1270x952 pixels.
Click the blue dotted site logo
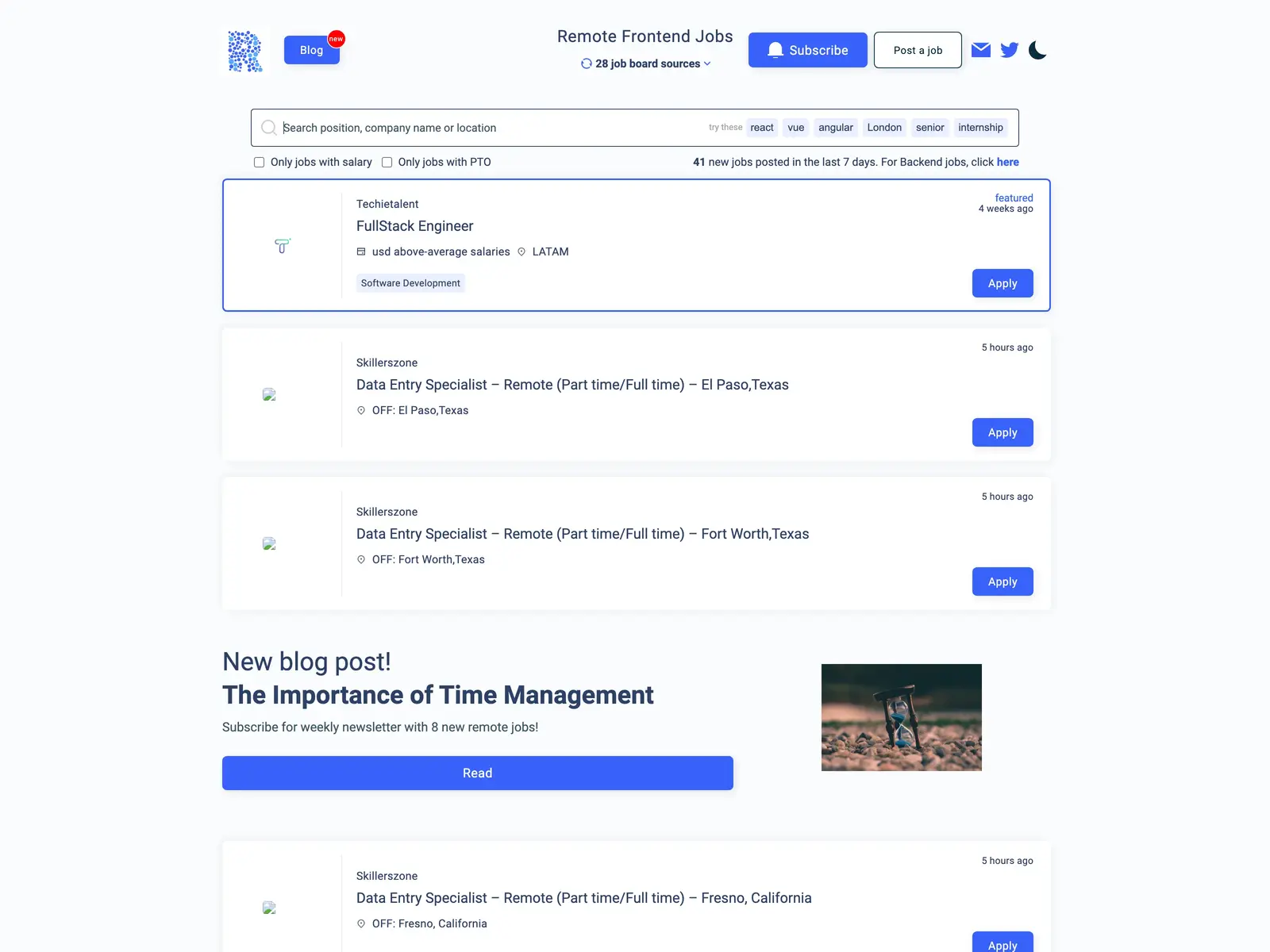pos(244,51)
